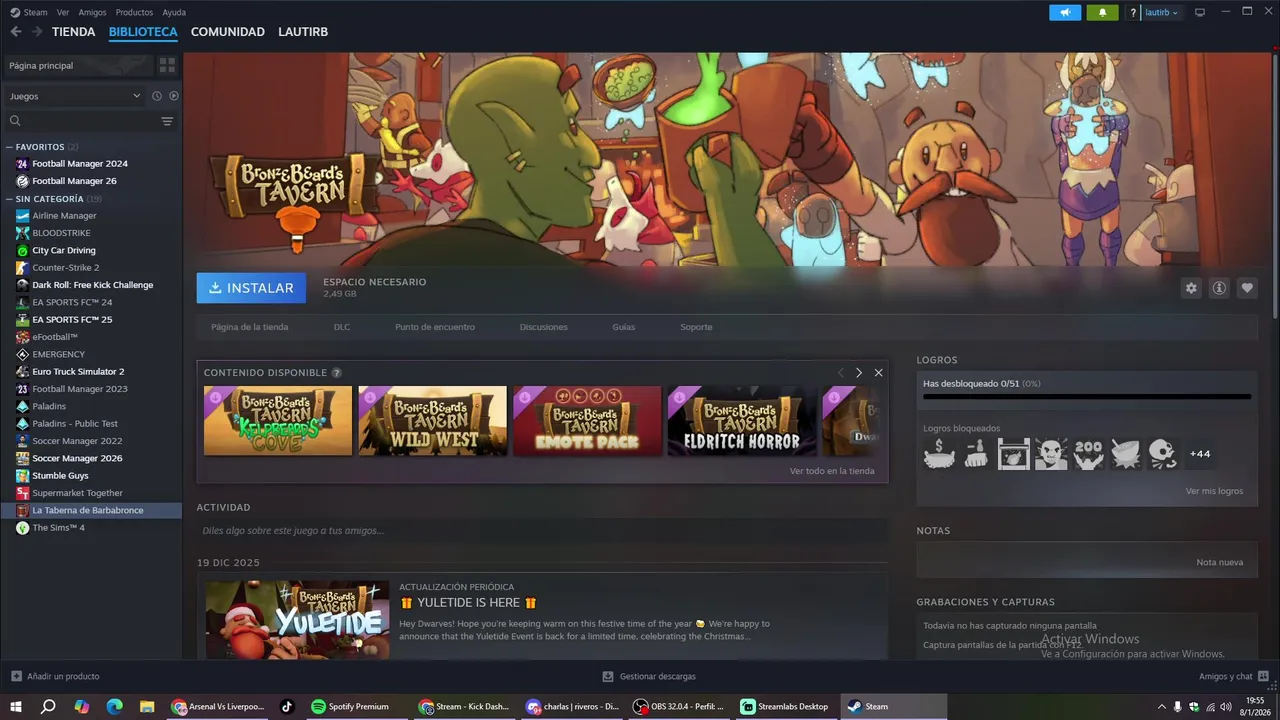Viewport: 1280px width, 720px height.
Task: Open the Discusiones link
Action: pos(544,327)
